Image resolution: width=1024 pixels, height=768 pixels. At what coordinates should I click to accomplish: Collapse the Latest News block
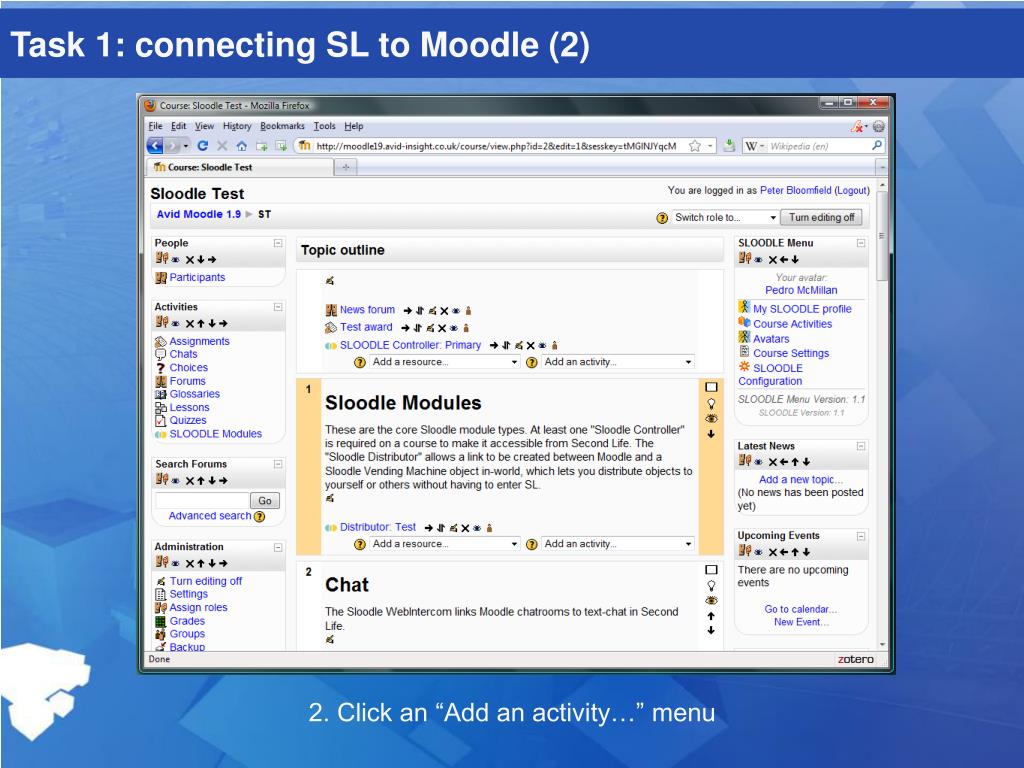point(861,446)
